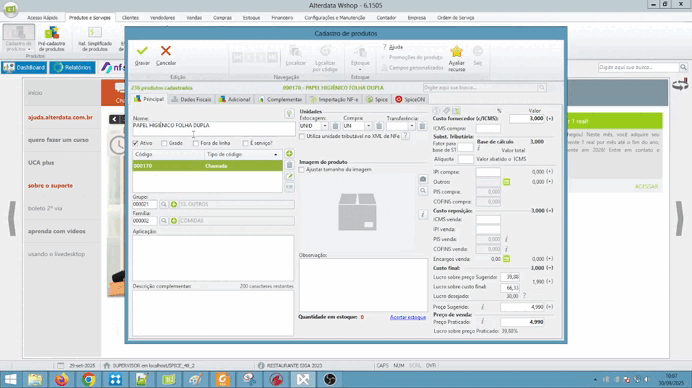Open Financeiro menu in main window
The width and height of the screenshot is (692, 388).
[x=282, y=18]
